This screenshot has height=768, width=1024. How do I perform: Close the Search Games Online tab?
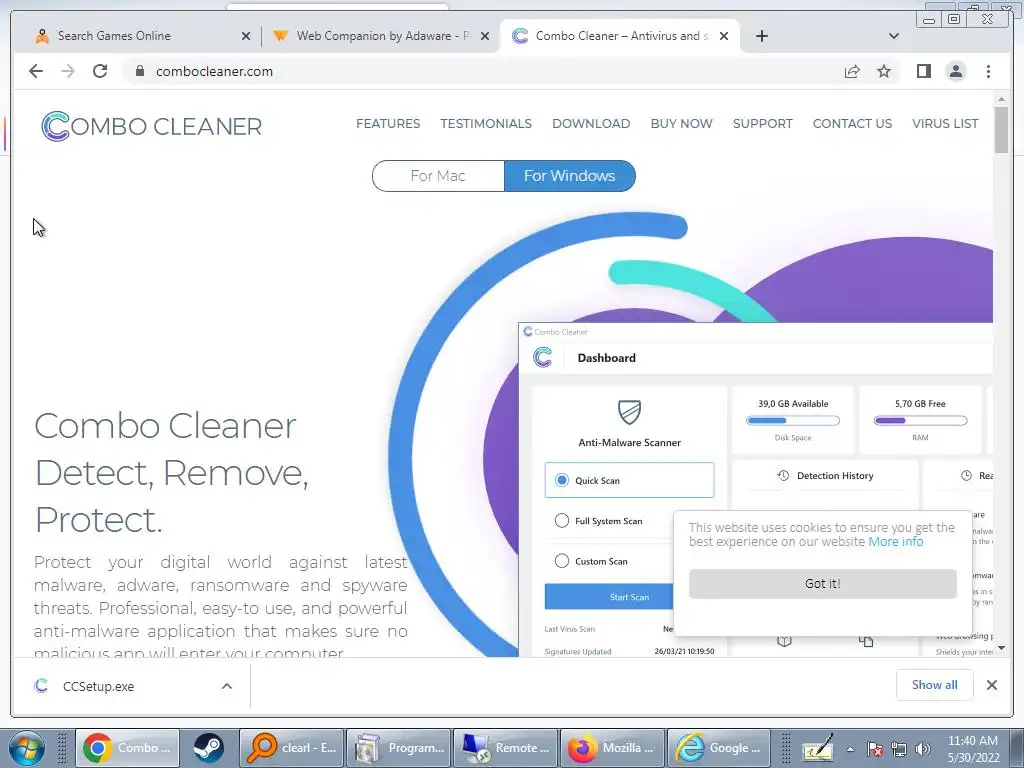point(246,36)
